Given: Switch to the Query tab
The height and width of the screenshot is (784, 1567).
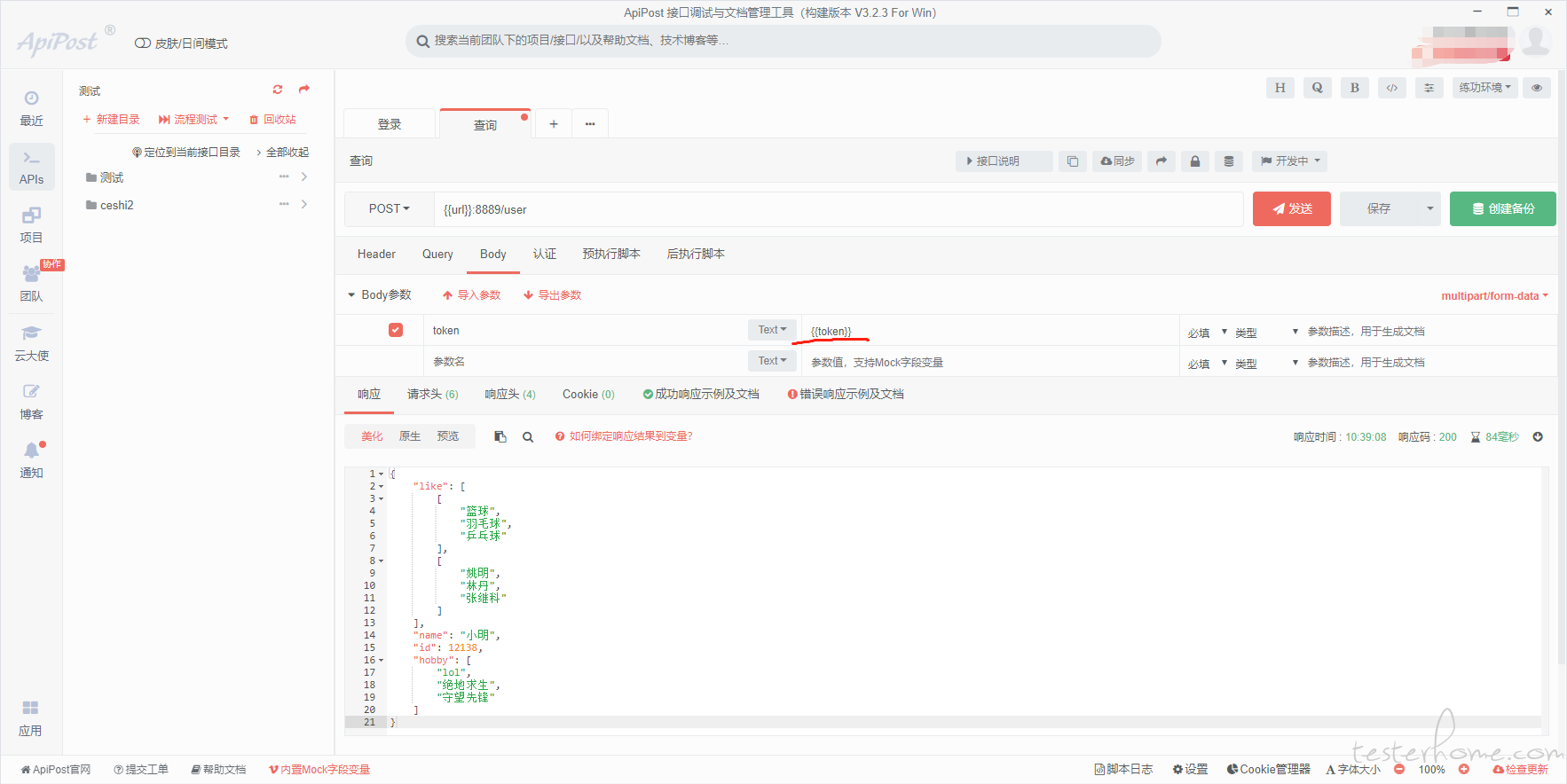Looking at the screenshot, I should (x=437, y=255).
